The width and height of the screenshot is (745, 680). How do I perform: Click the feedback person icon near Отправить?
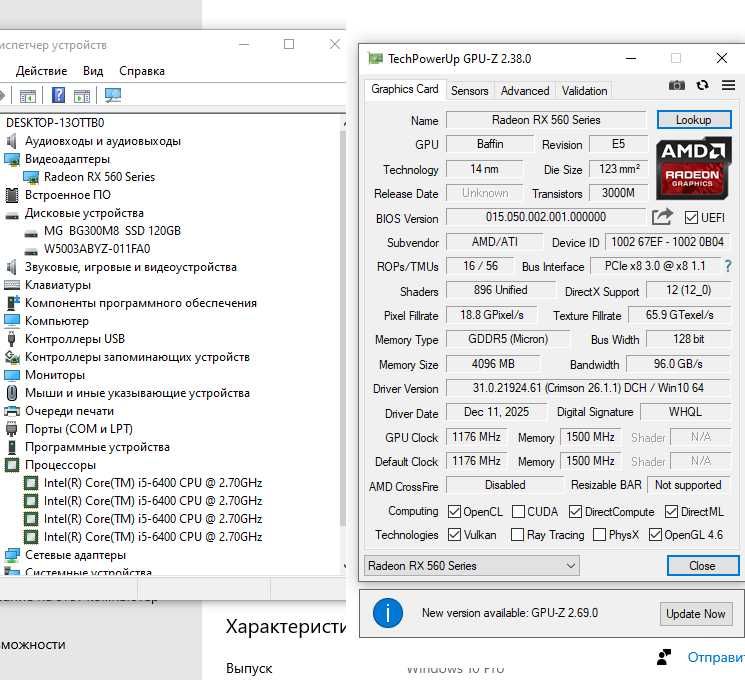(664, 657)
